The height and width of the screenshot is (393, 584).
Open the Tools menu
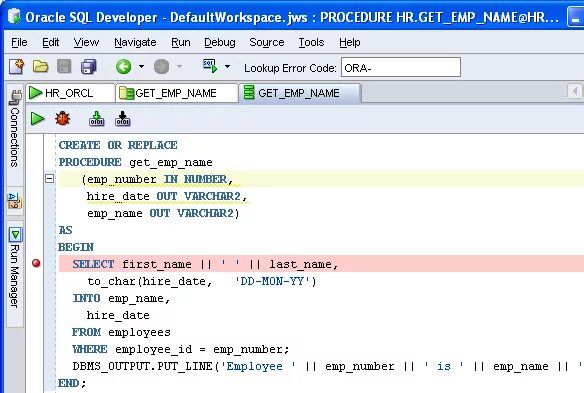(x=311, y=42)
